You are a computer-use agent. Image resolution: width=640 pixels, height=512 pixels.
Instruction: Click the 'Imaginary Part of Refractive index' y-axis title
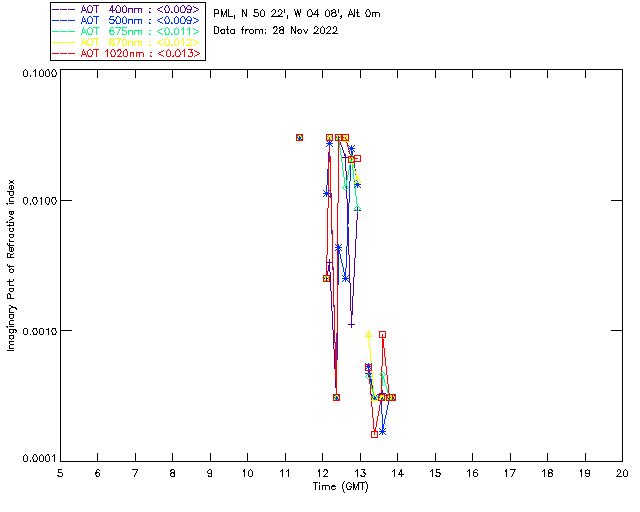(11, 265)
